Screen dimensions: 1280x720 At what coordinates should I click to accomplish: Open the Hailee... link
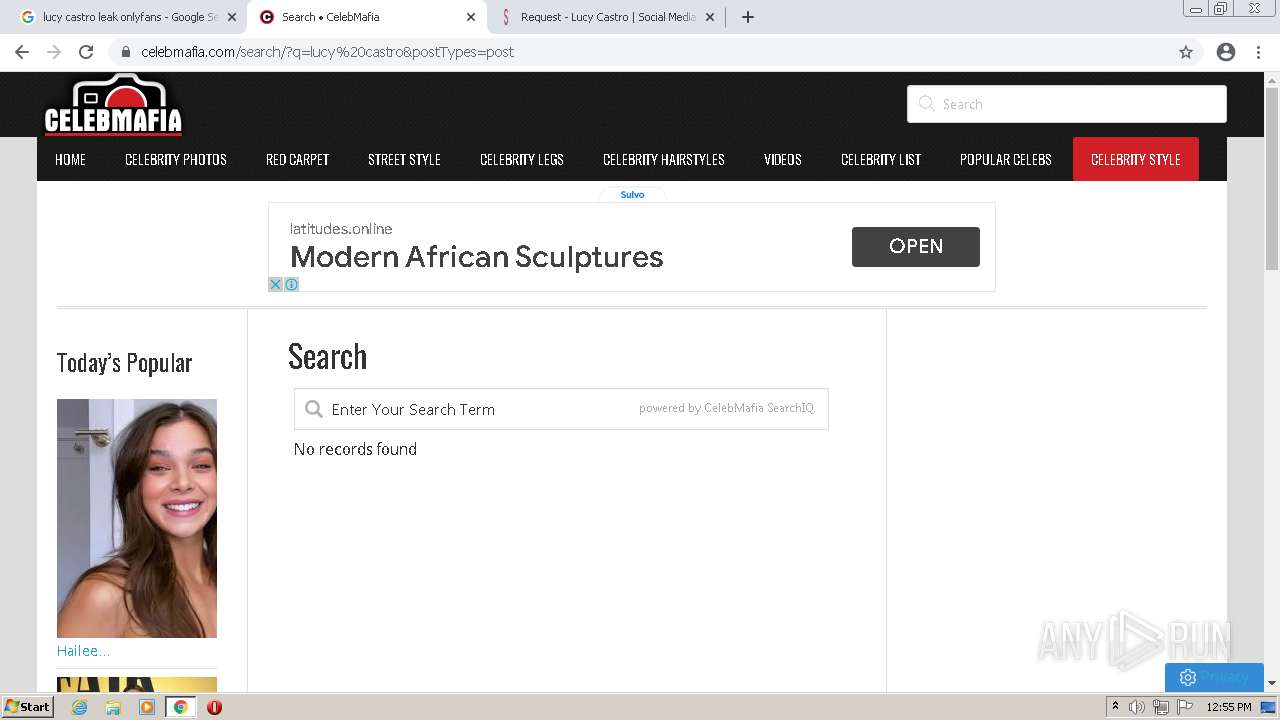[83, 651]
